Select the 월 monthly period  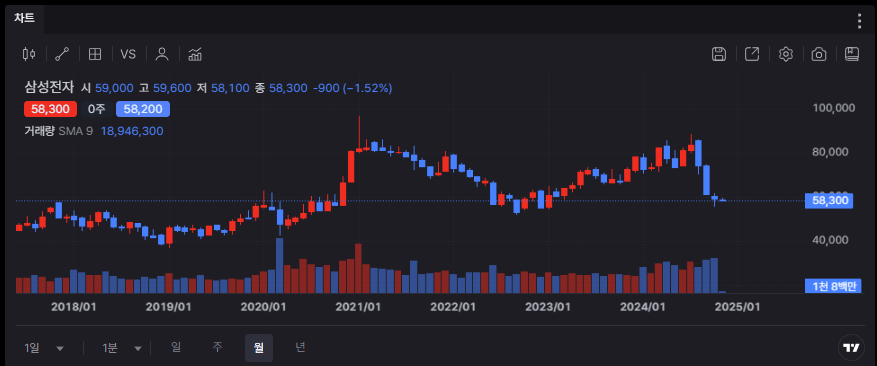[259, 348]
